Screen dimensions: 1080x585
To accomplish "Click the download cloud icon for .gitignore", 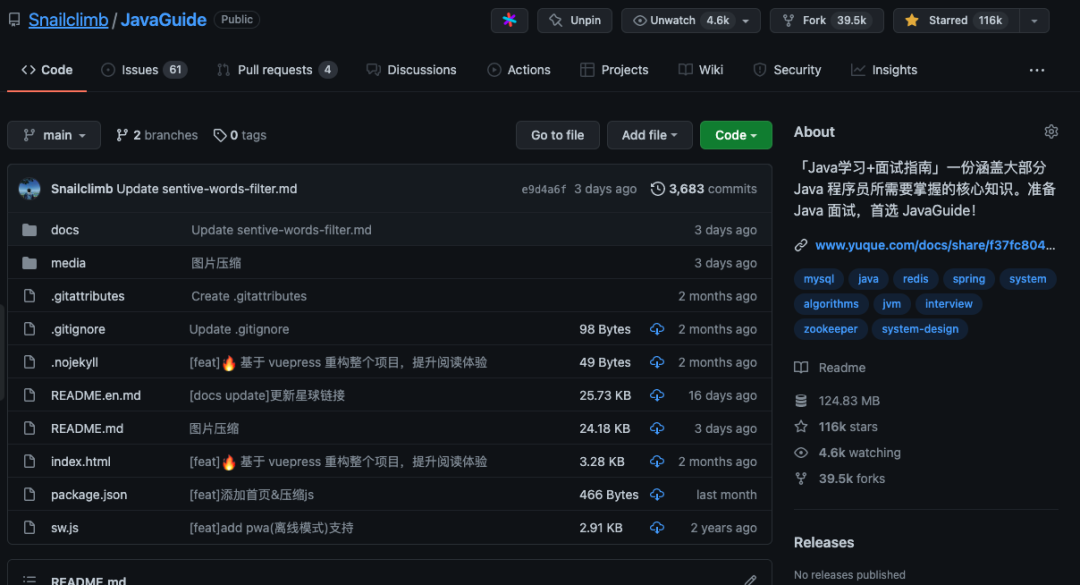I will tap(657, 329).
